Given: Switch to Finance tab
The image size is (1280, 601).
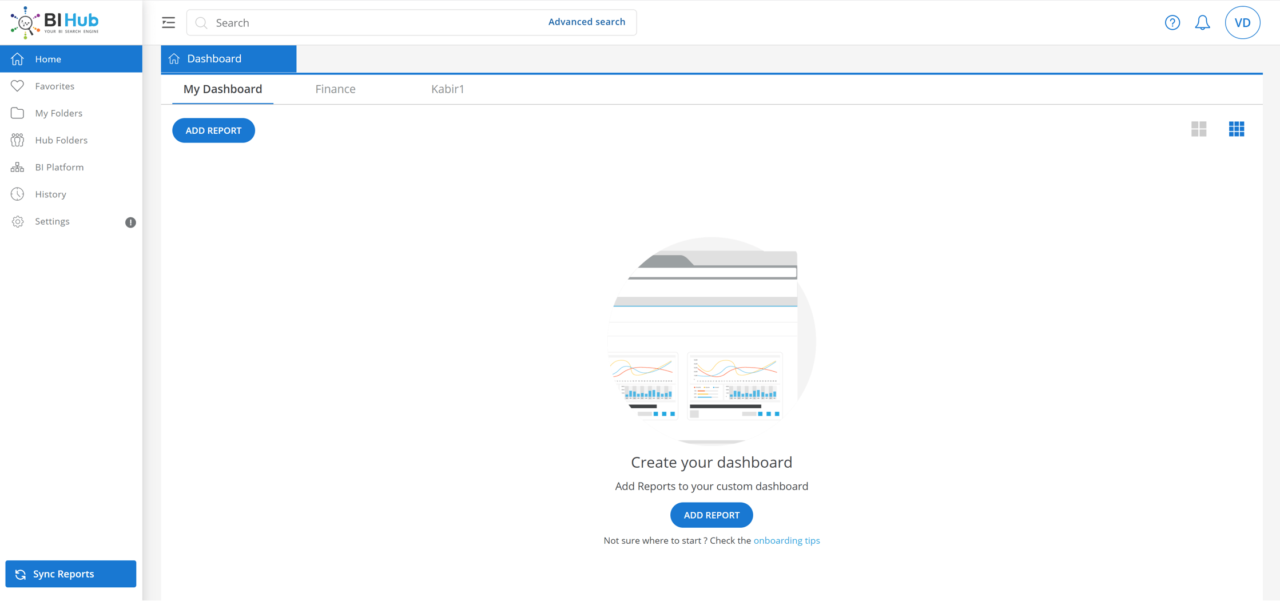Looking at the screenshot, I should click(335, 89).
